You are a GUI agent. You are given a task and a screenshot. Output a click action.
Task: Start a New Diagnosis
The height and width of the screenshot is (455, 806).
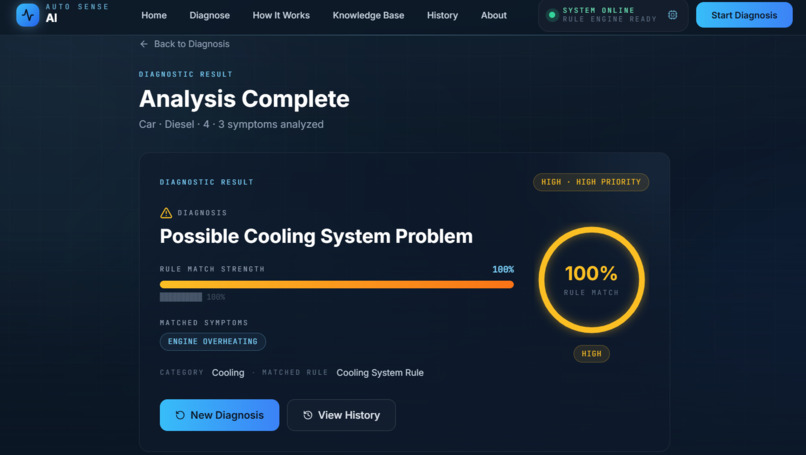[219, 415]
